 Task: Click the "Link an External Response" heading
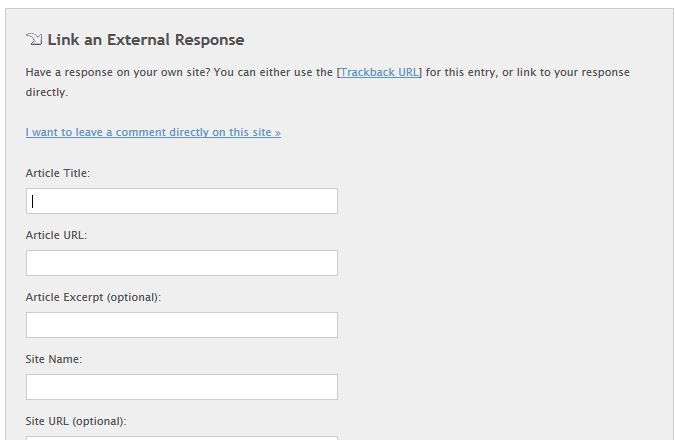point(146,40)
